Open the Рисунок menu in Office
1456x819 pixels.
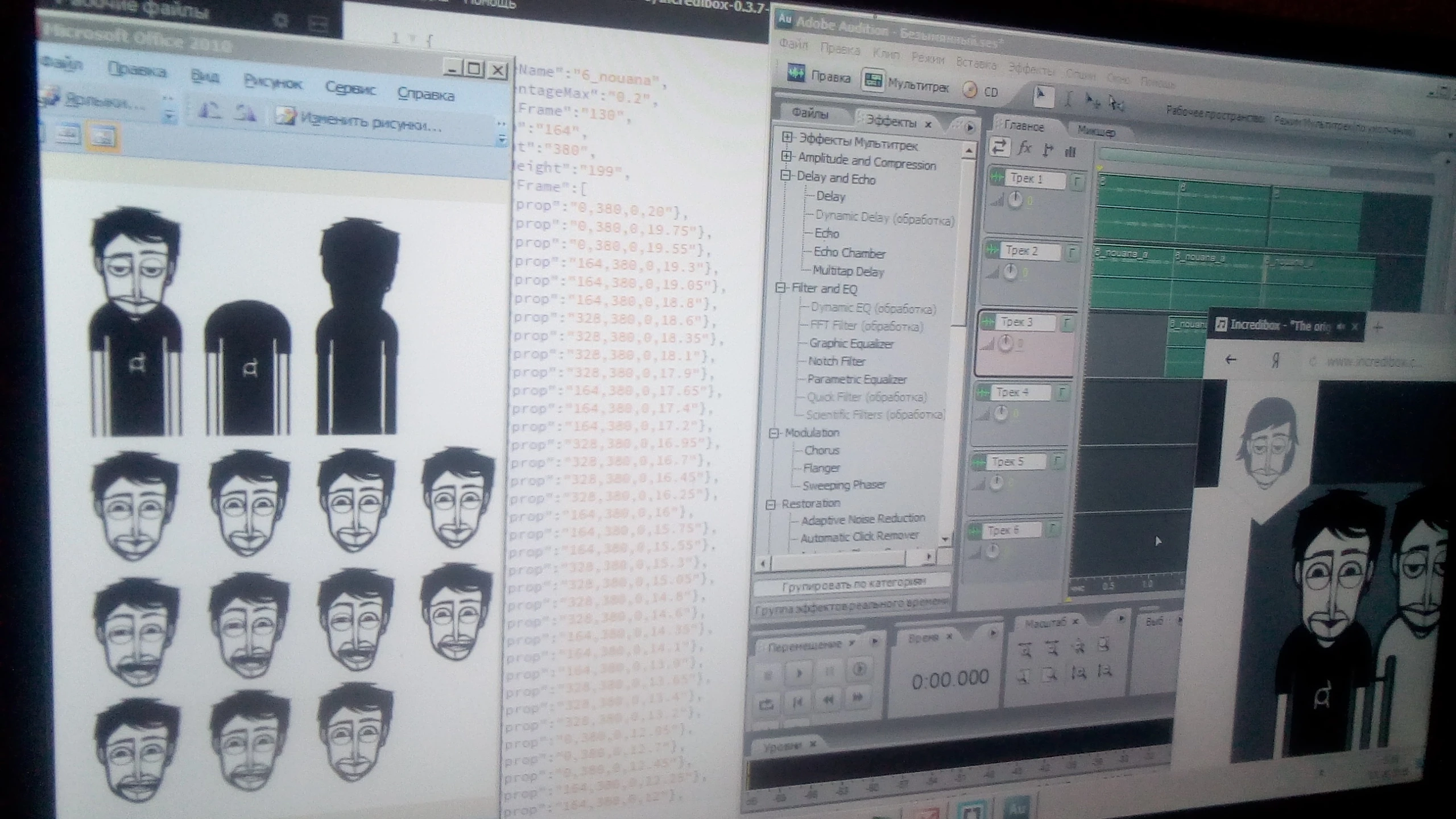point(273,82)
